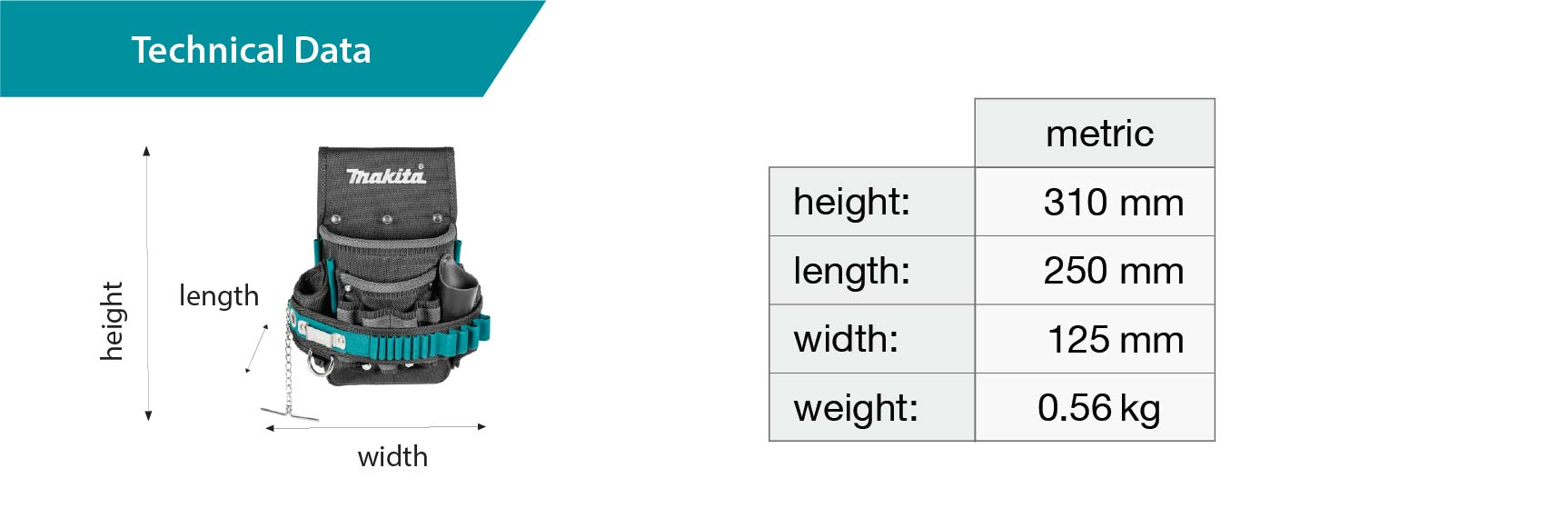Click the small diagonal length arrow
Image resolution: width=1568 pixels, height=518 pixels.
(256, 349)
